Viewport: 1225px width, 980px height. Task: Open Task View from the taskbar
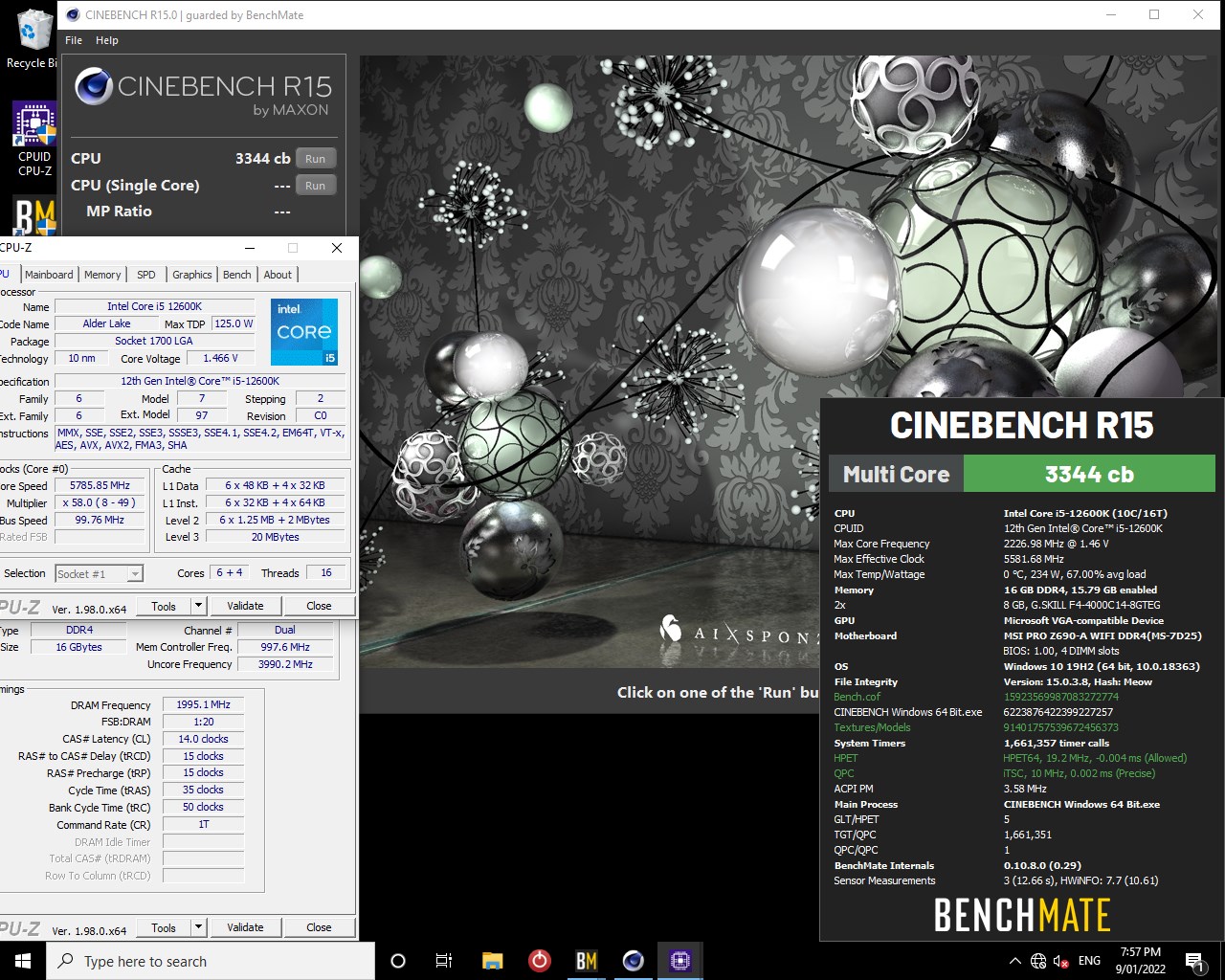tap(444, 961)
